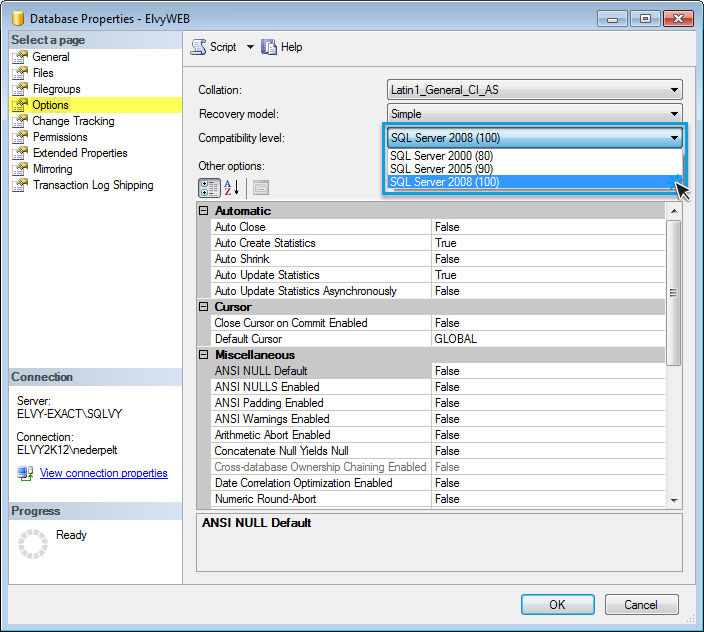
Task: Minimize the Database Properties window
Action: 612,18
